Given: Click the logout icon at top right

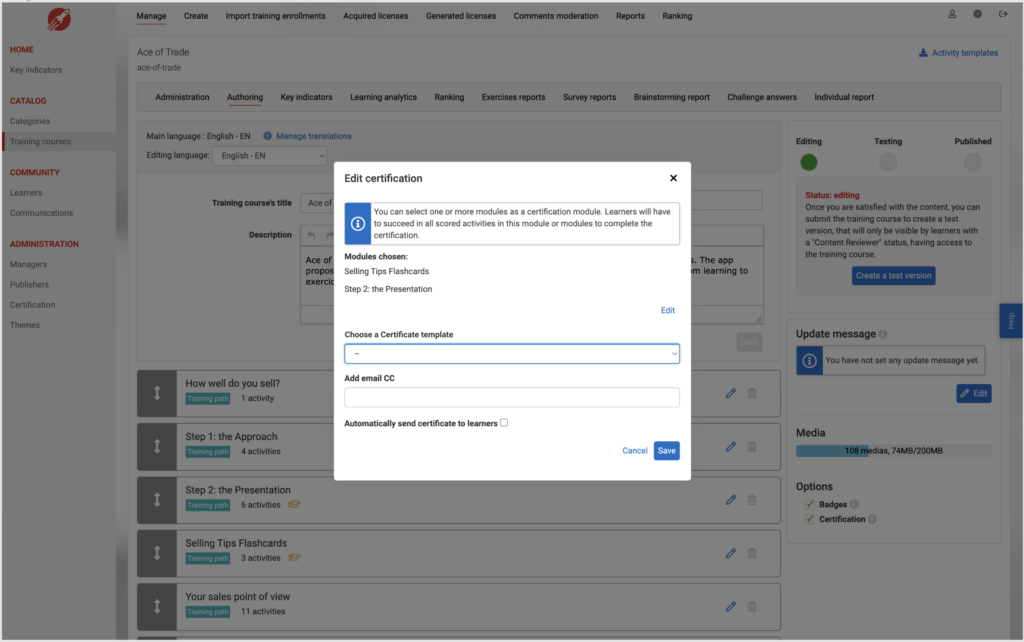Looking at the screenshot, I should pyautogui.click(x=1003, y=15).
